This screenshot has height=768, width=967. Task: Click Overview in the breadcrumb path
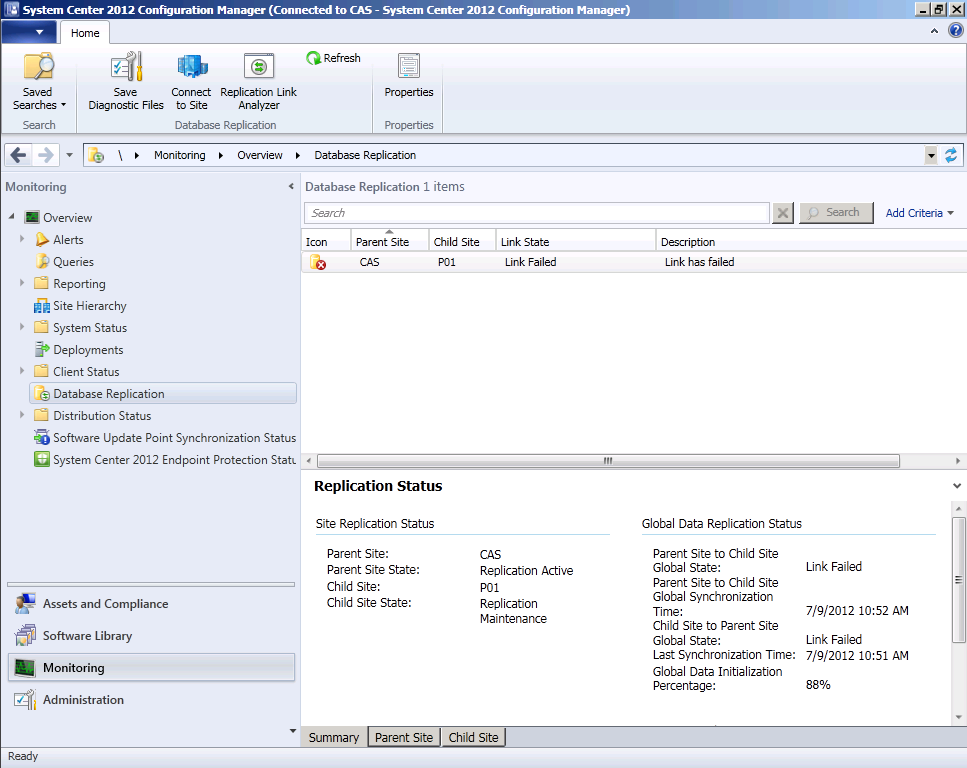click(x=260, y=155)
